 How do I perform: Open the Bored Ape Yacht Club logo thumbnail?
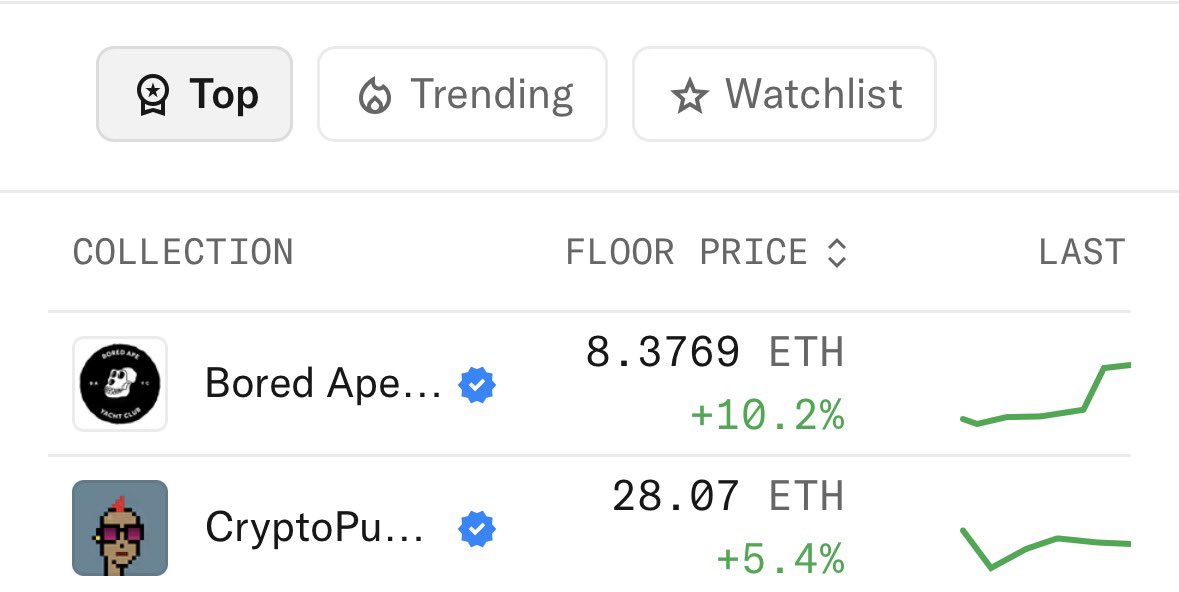coord(120,384)
